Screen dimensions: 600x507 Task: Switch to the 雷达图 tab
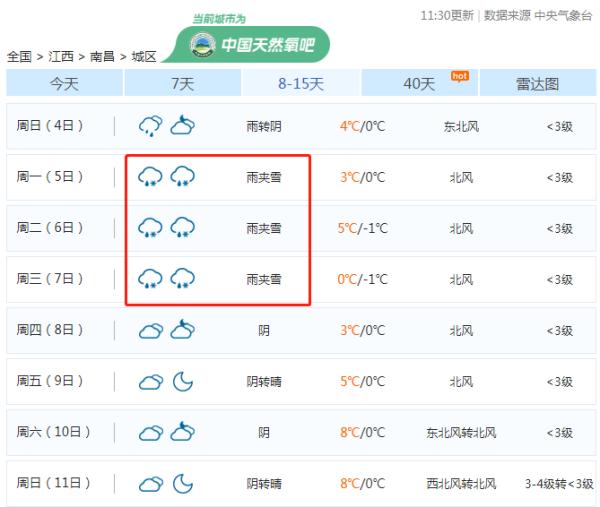click(538, 83)
